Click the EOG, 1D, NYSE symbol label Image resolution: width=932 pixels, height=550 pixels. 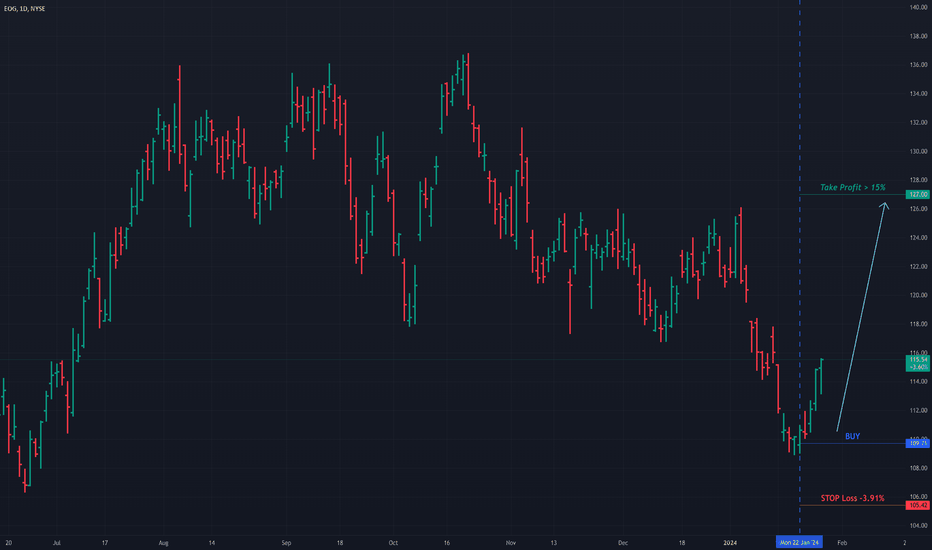24,9
